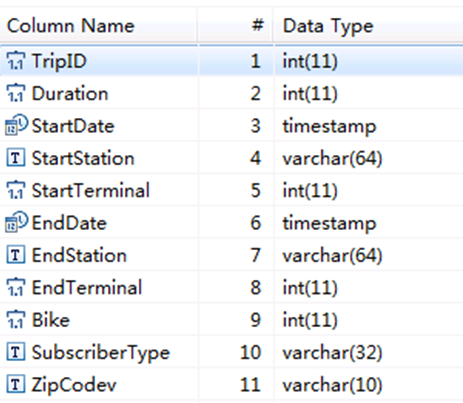Click the text icon for SubscriberType

click(x=16, y=352)
